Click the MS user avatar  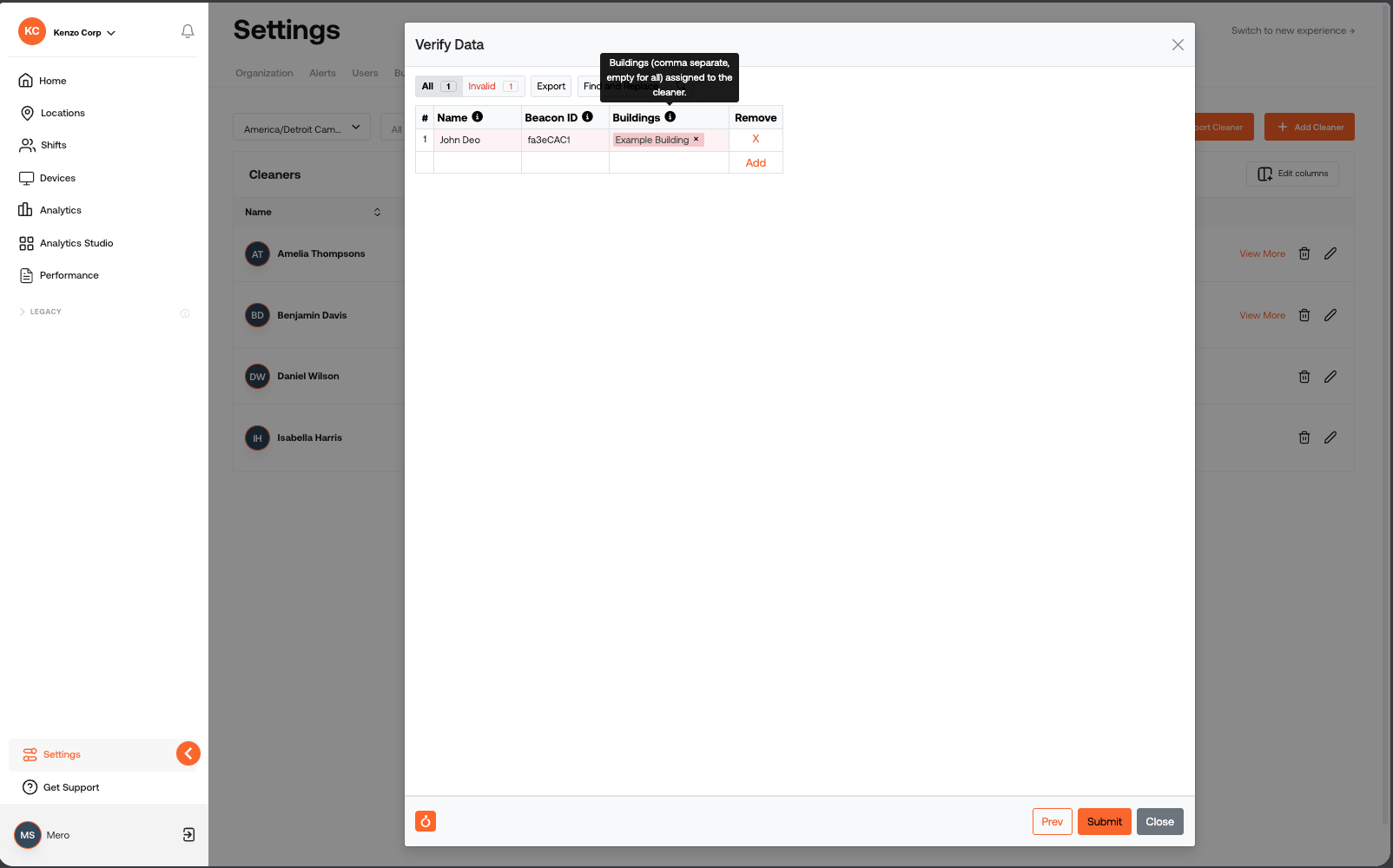click(28, 835)
